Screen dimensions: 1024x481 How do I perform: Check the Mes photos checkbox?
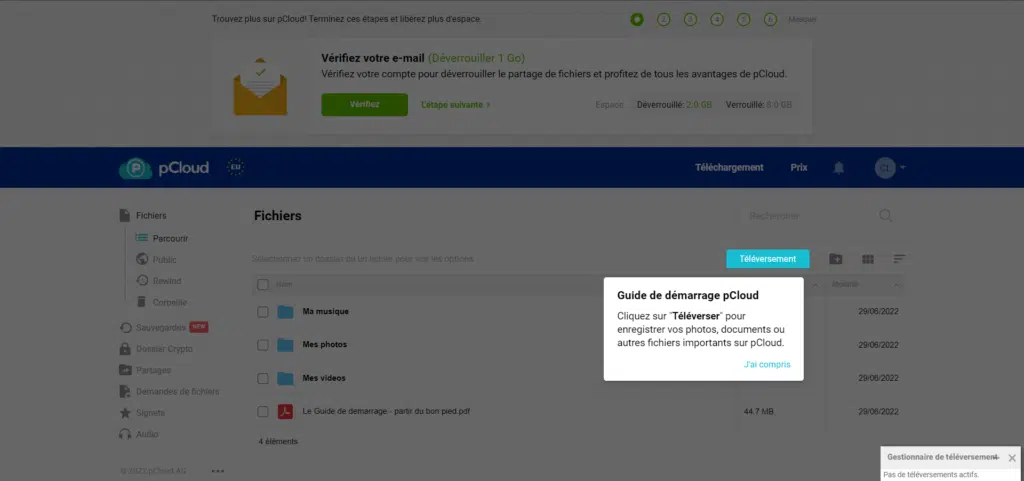[263, 345]
